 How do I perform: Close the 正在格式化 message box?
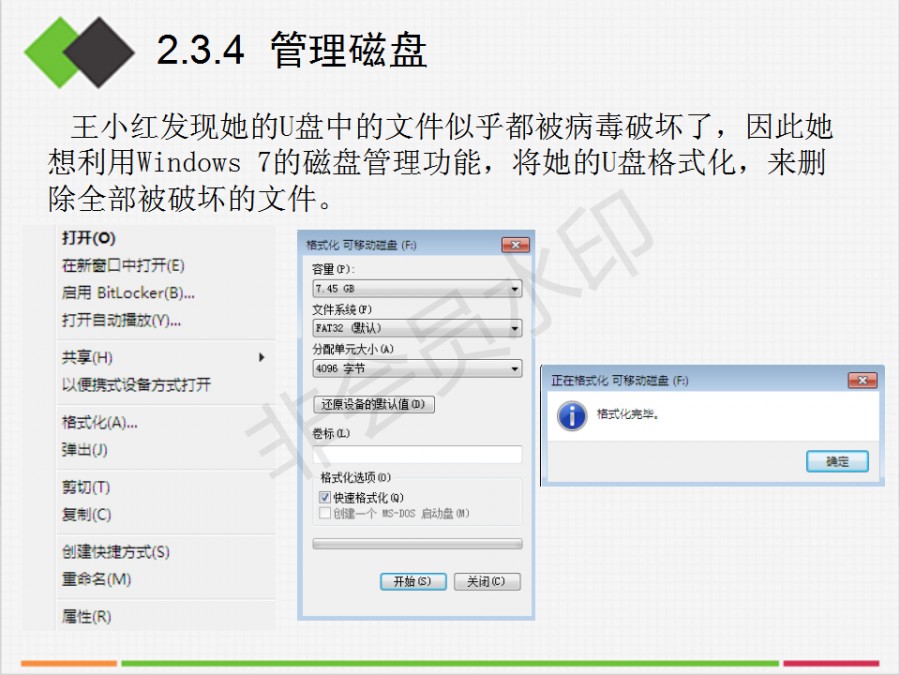pos(862,380)
